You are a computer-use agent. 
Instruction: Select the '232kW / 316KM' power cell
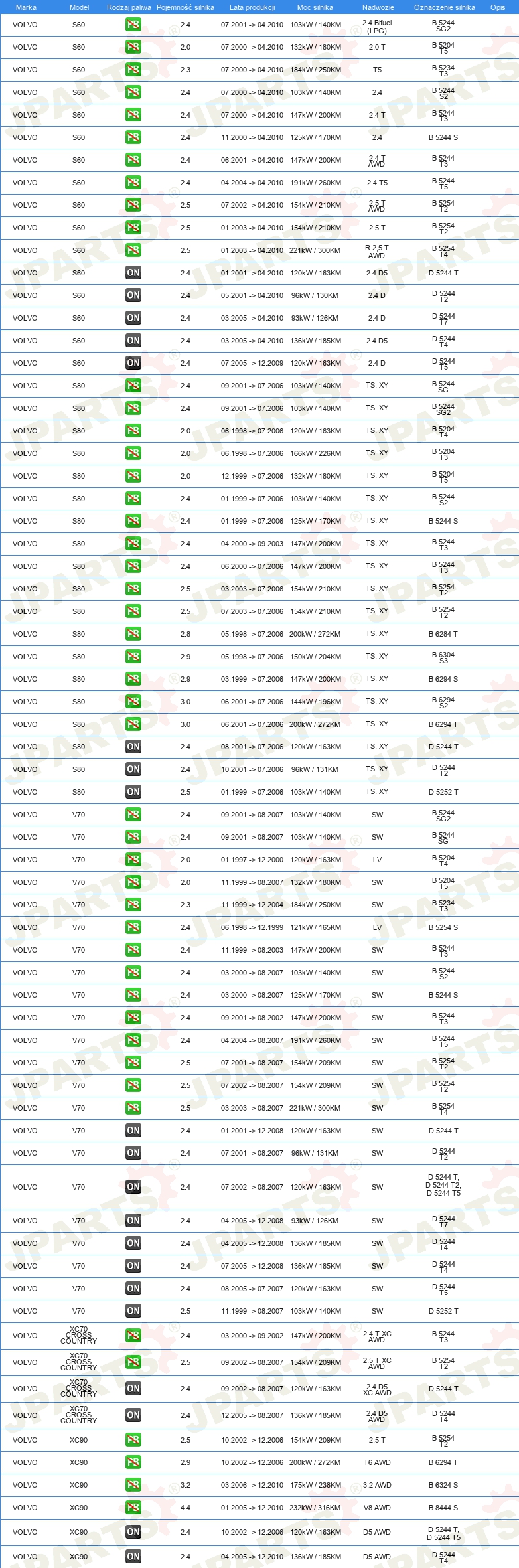point(315,1508)
